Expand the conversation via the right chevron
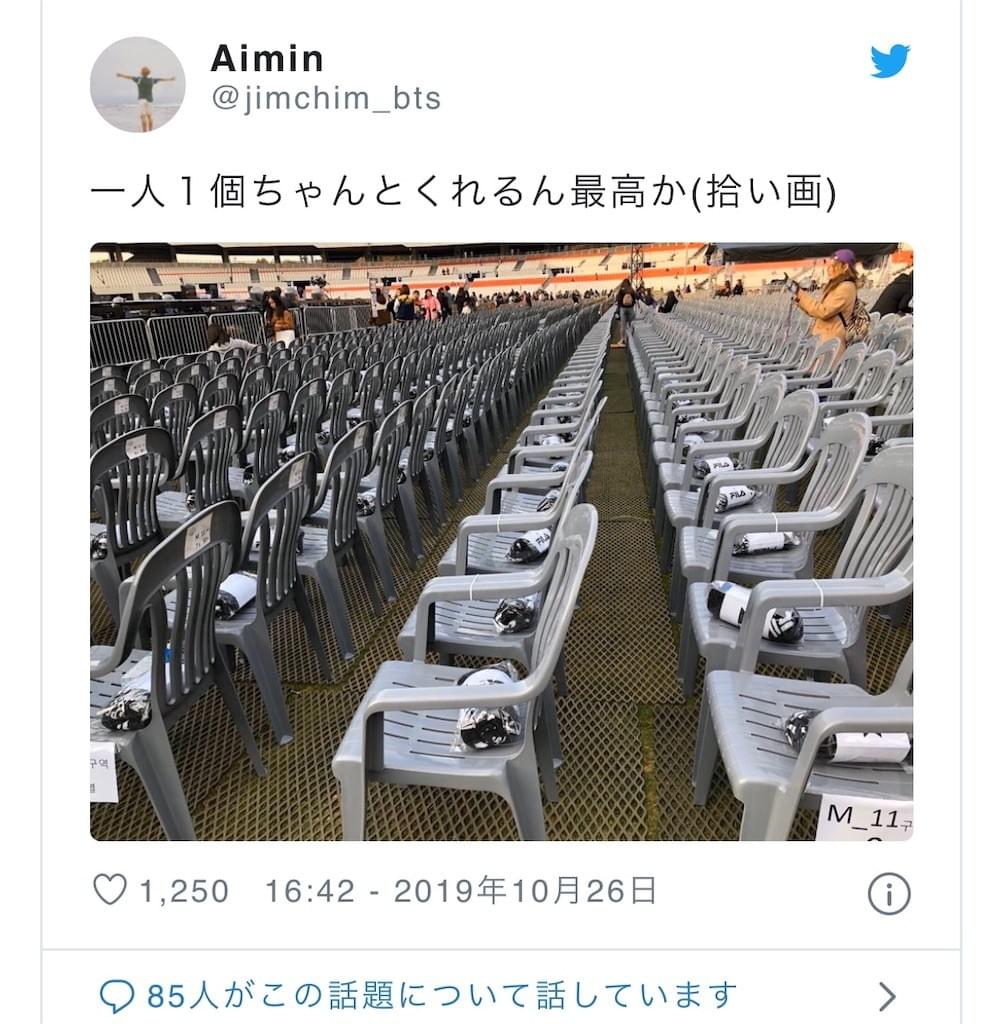The height and width of the screenshot is (1024, 1003). [887, 997]
